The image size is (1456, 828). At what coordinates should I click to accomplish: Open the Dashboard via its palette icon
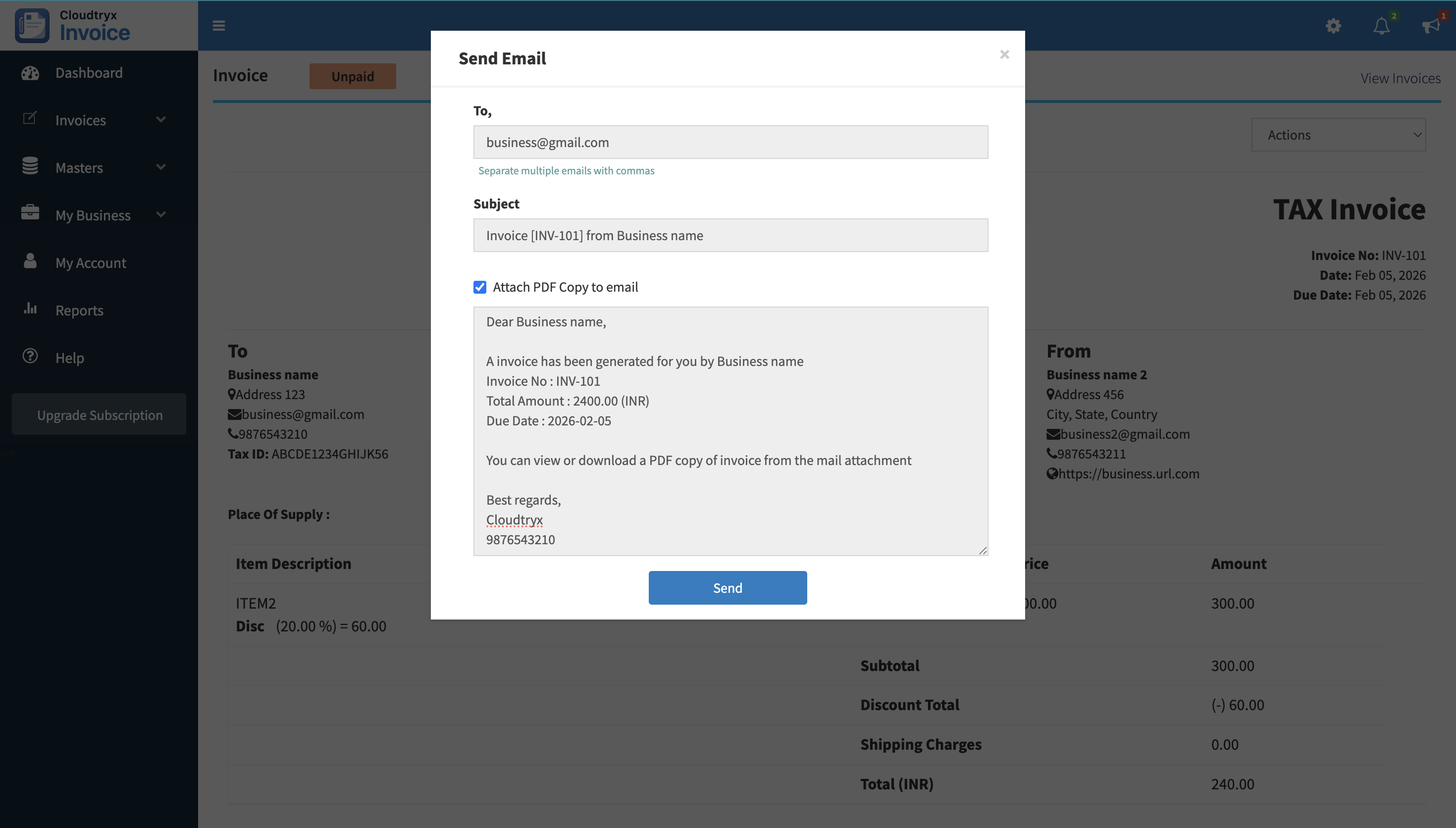click(x=30, y=72)
